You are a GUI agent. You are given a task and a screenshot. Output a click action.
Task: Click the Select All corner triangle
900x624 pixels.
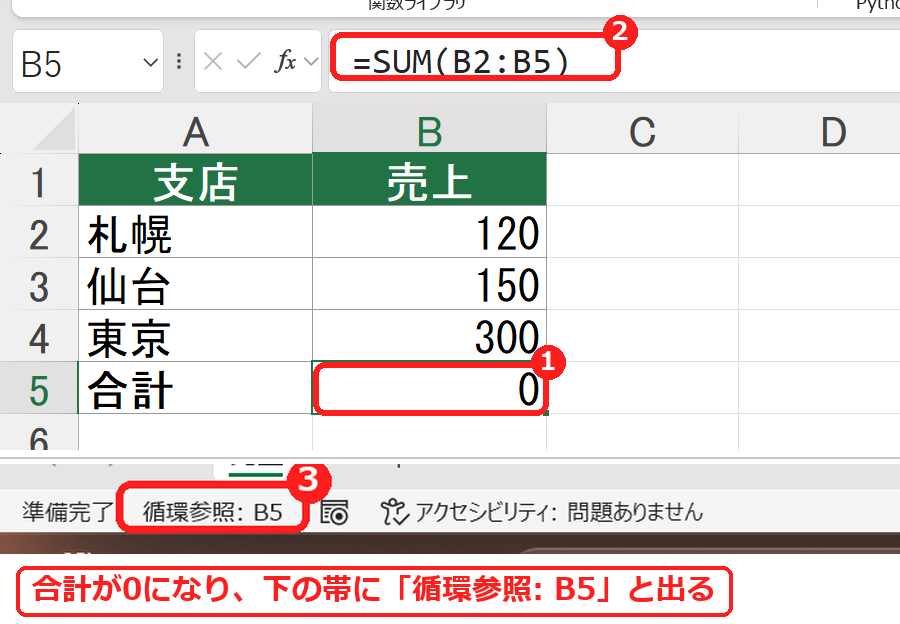[x=55, y=130]
